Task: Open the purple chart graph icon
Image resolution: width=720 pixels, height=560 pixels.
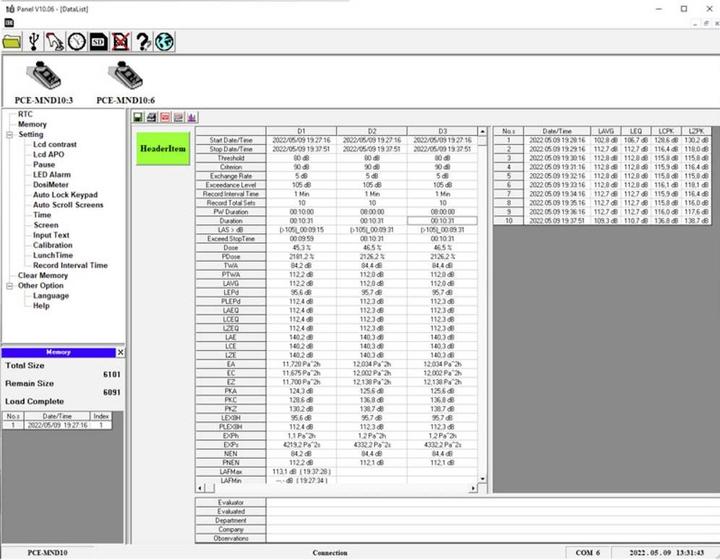Action: coord(191,118)
